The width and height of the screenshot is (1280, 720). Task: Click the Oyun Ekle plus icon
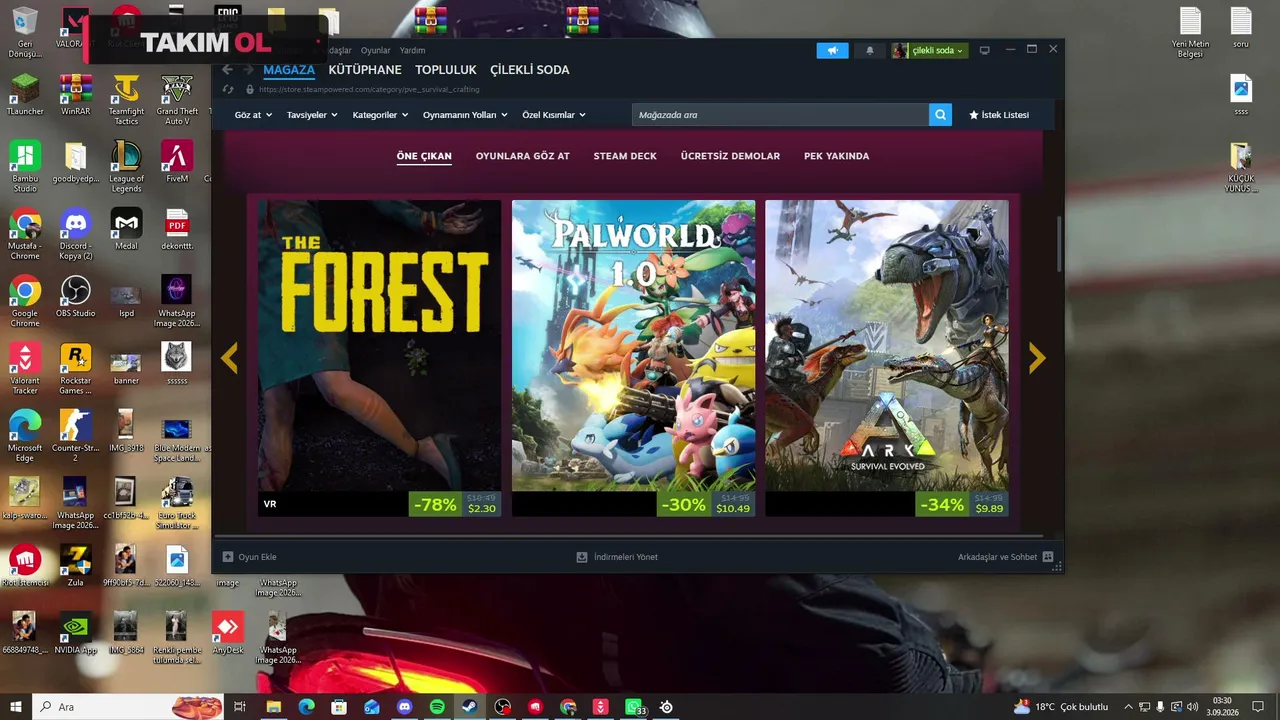tap(227, 557)
